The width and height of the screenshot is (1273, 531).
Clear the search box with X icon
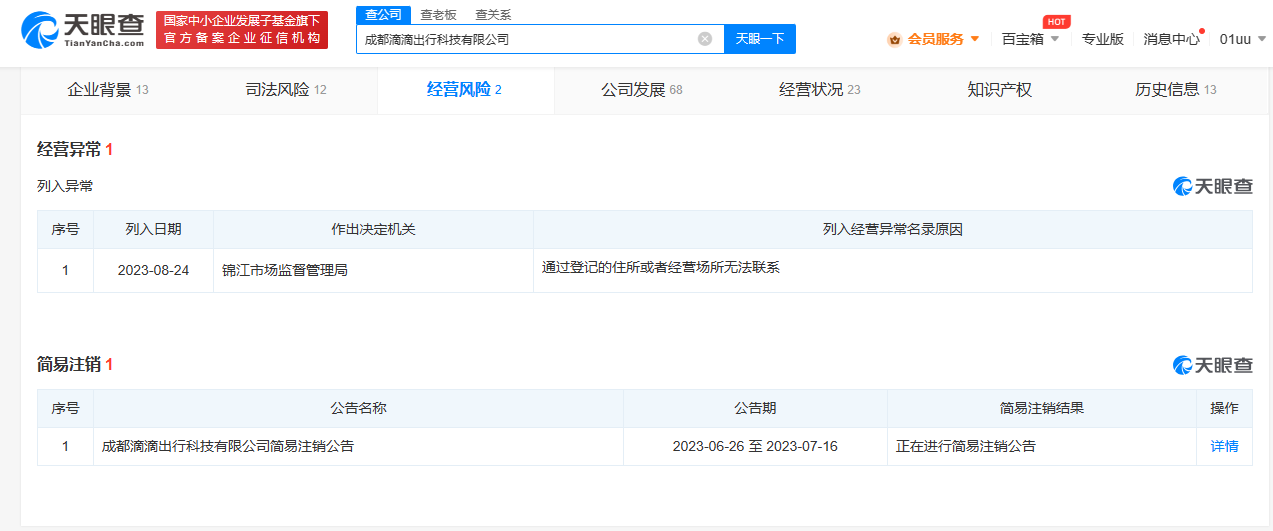click(704, 39)
